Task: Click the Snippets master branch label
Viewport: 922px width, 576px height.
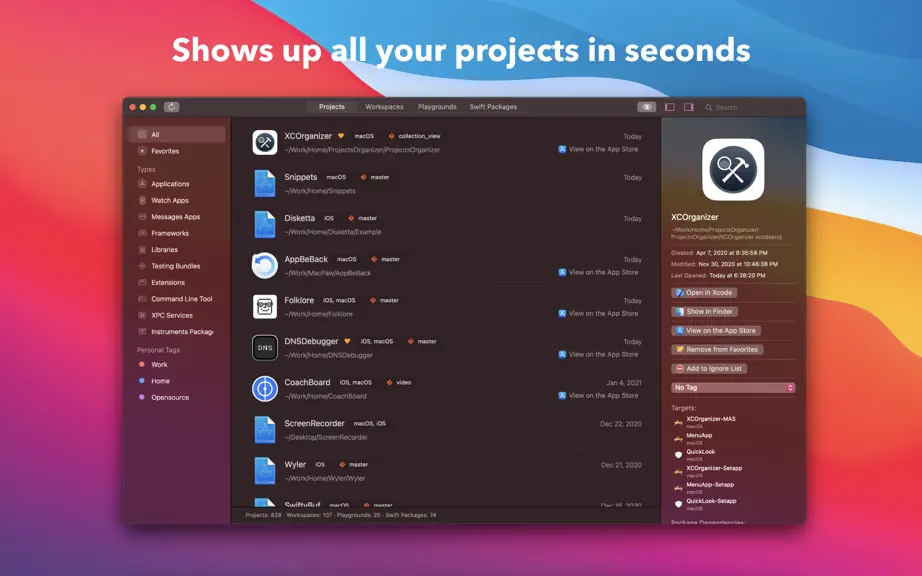Action: point(375,177)
